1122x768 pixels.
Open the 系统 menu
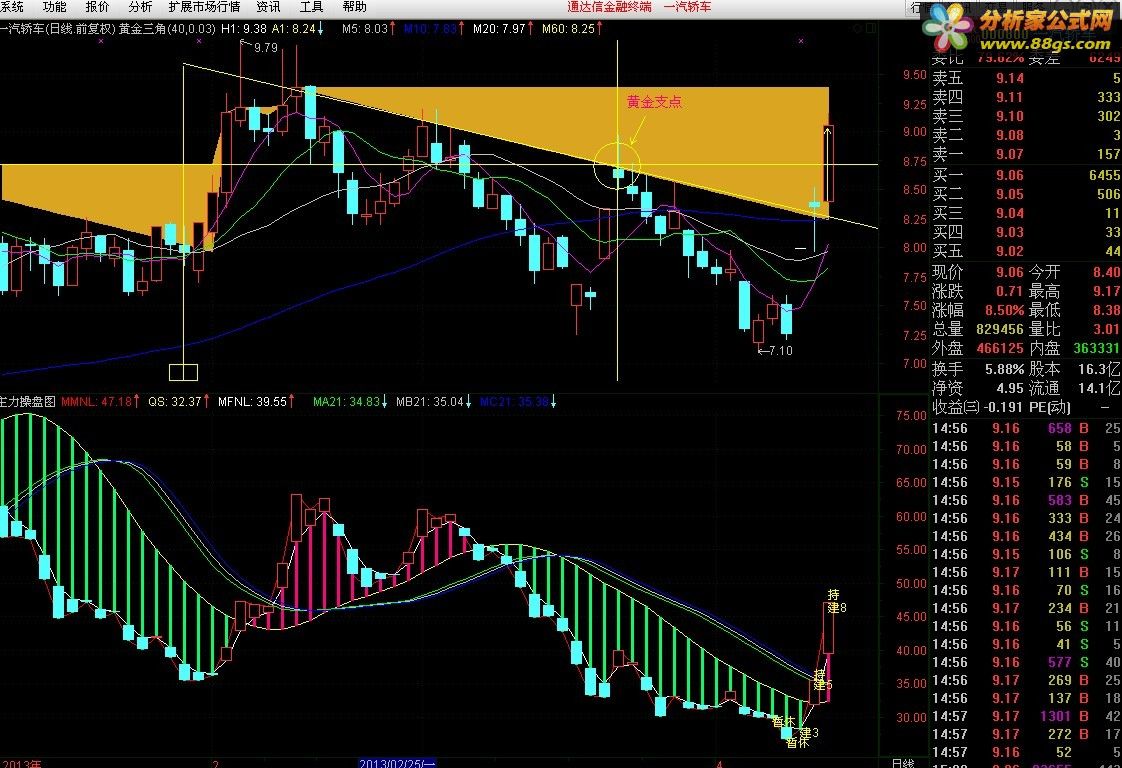[x=11, y=7]
